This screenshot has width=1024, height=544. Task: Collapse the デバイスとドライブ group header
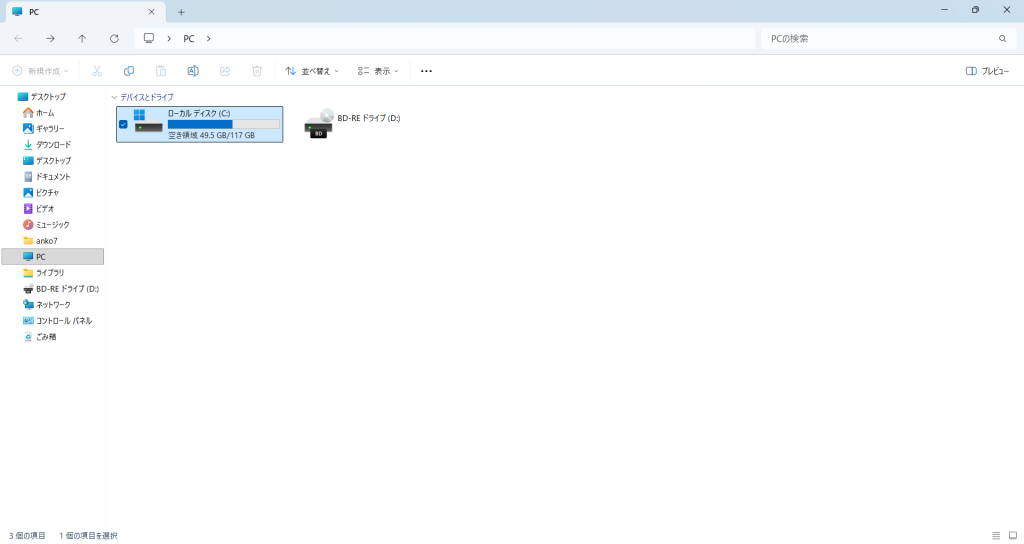[114, 97]
